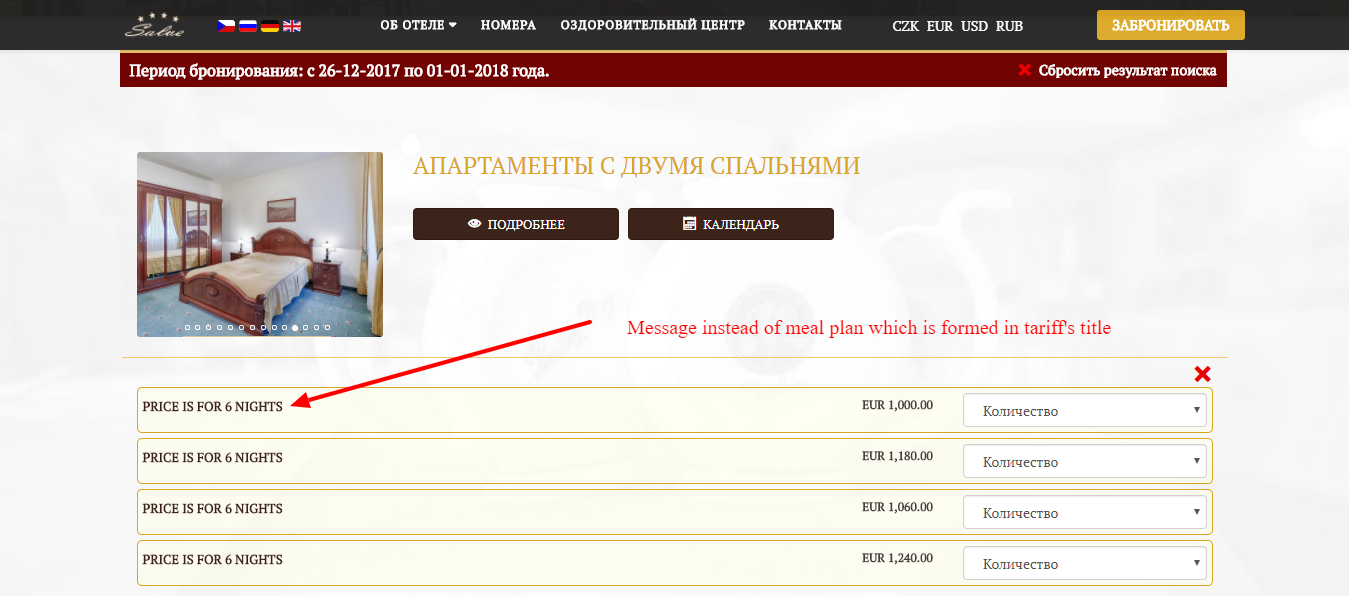Switch currency to USD
This screenshot has height=596, width=1349.
(974, 26)
